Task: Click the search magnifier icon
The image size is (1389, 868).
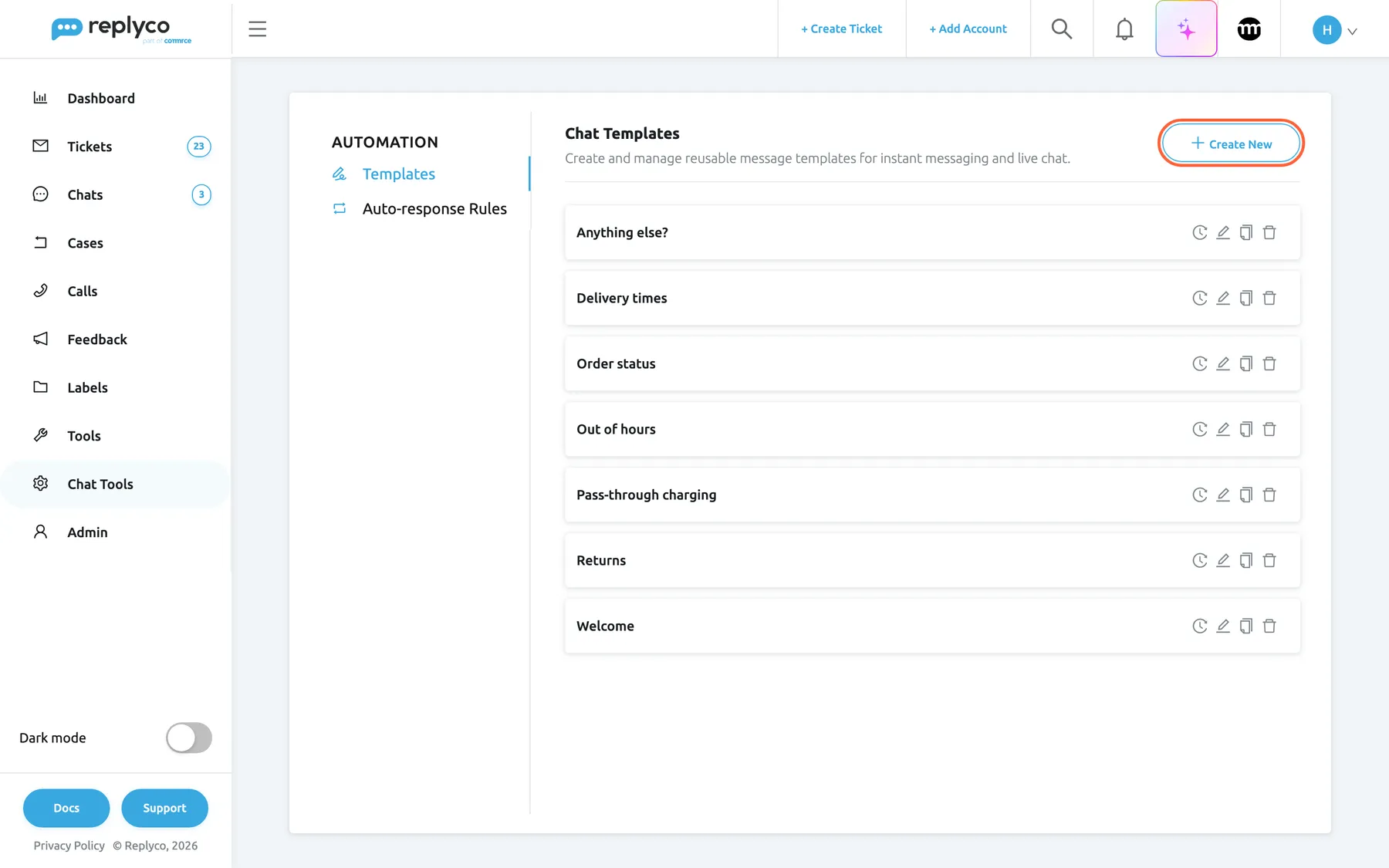Action: [x=1062, y=29]
